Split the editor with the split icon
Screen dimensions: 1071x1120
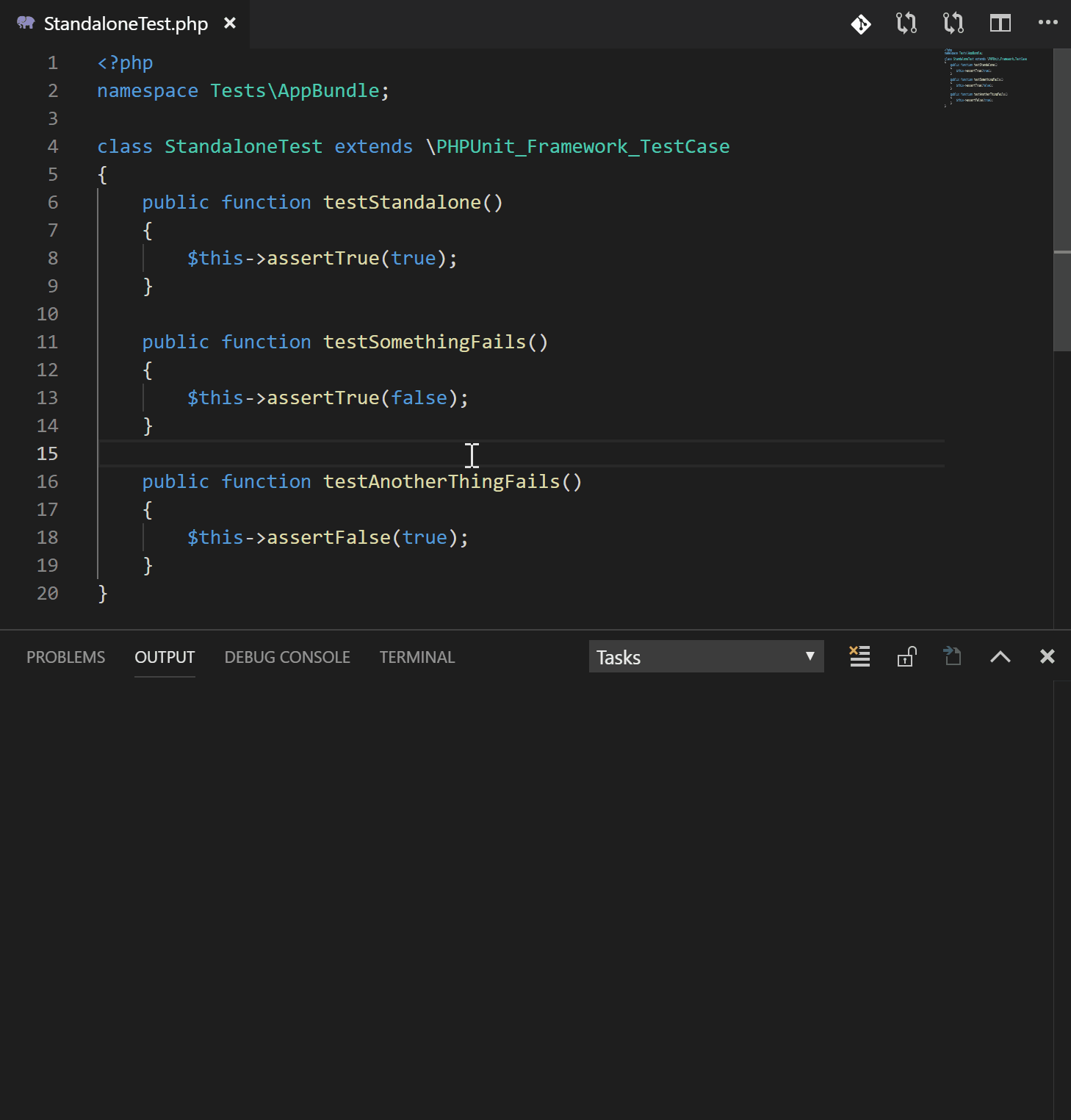(x=1000, y=24)
